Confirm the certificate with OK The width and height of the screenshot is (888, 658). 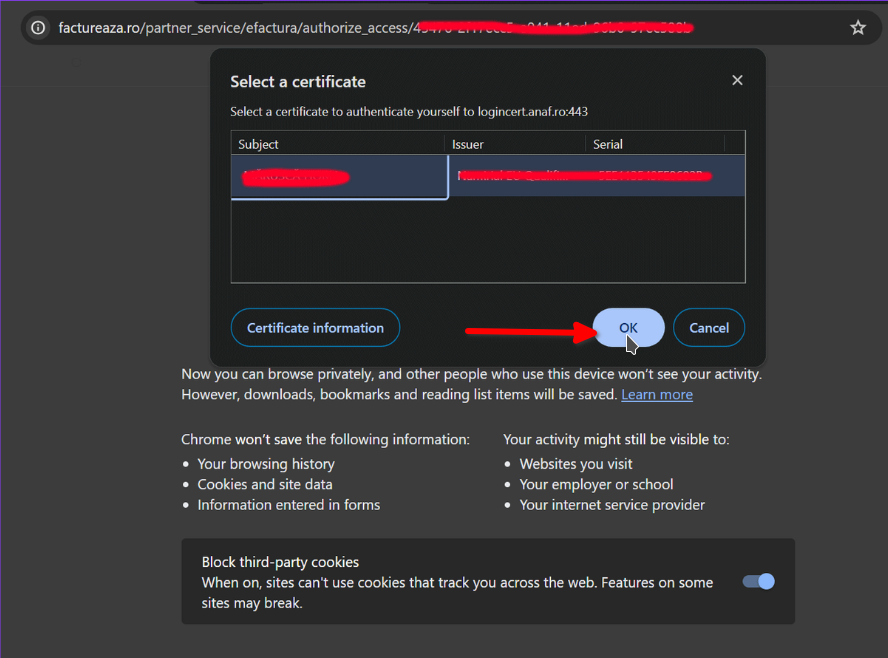click(628, 327)
